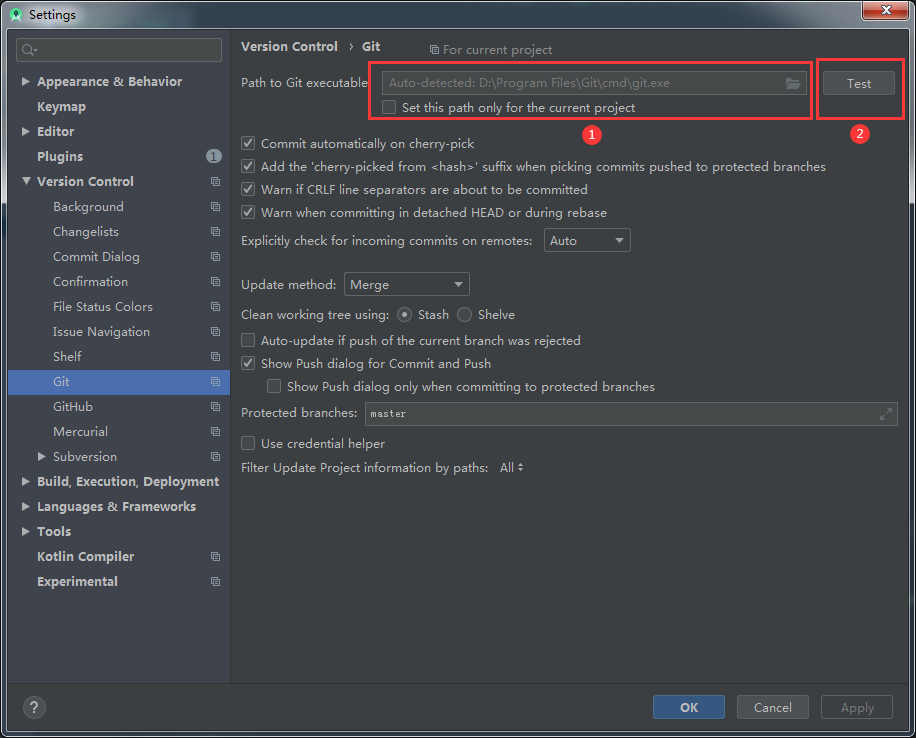Image resolution: width=916 pixels, height=738 pixels.
Task: Click the notification badge next to Plugins
Action: [213, 156]
